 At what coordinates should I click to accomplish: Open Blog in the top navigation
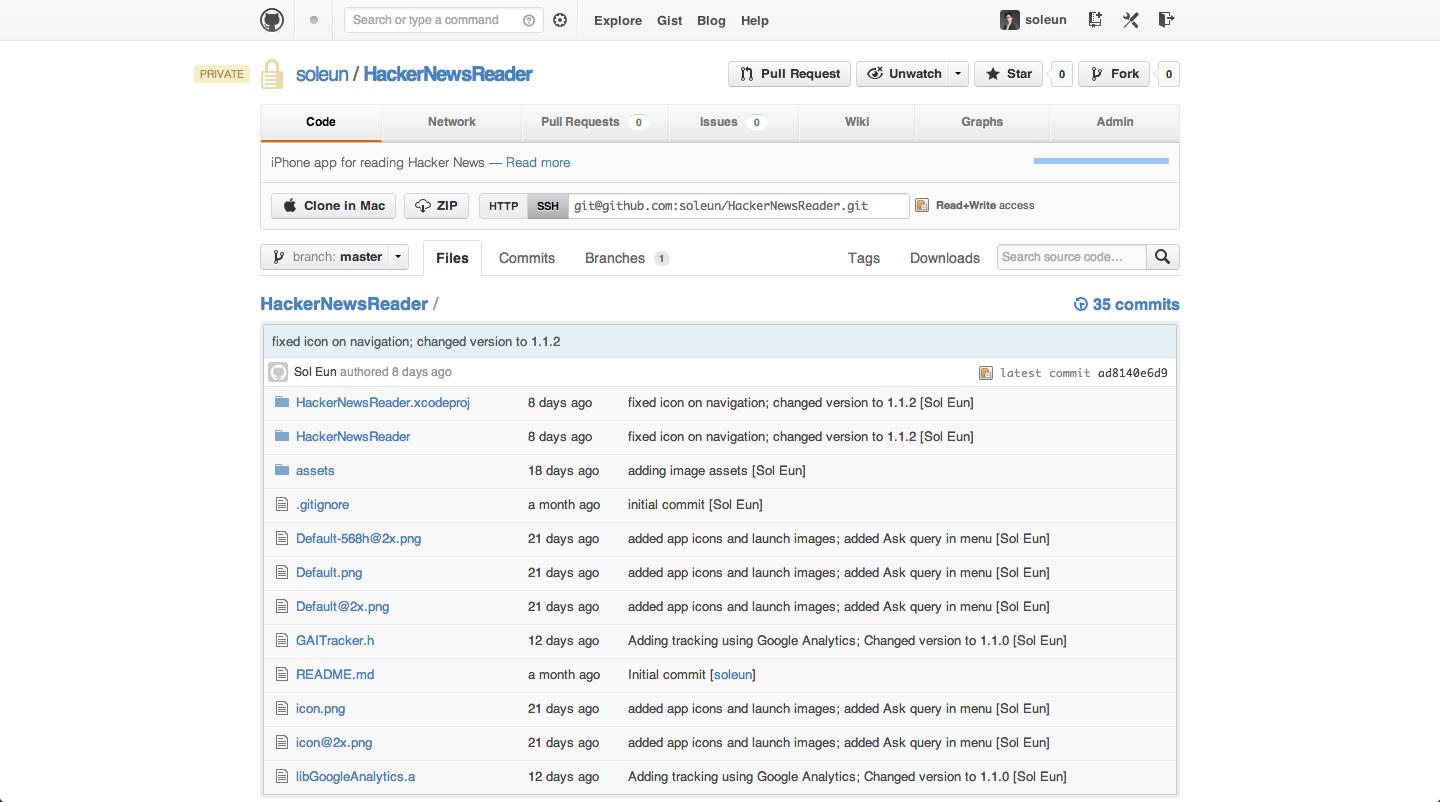(x=711, y=20)
